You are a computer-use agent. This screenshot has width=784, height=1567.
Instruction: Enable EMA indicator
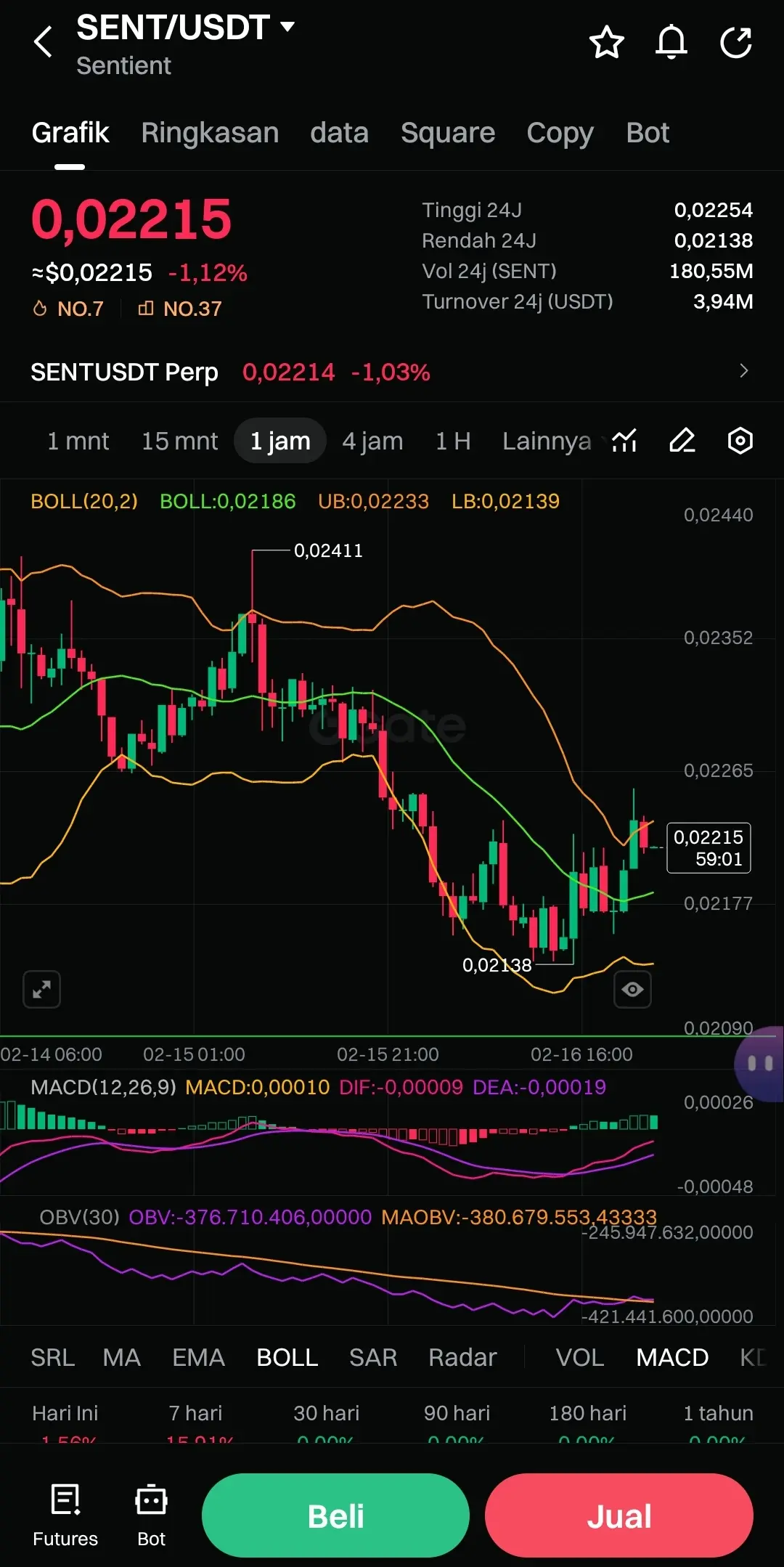pos(198,1357)
